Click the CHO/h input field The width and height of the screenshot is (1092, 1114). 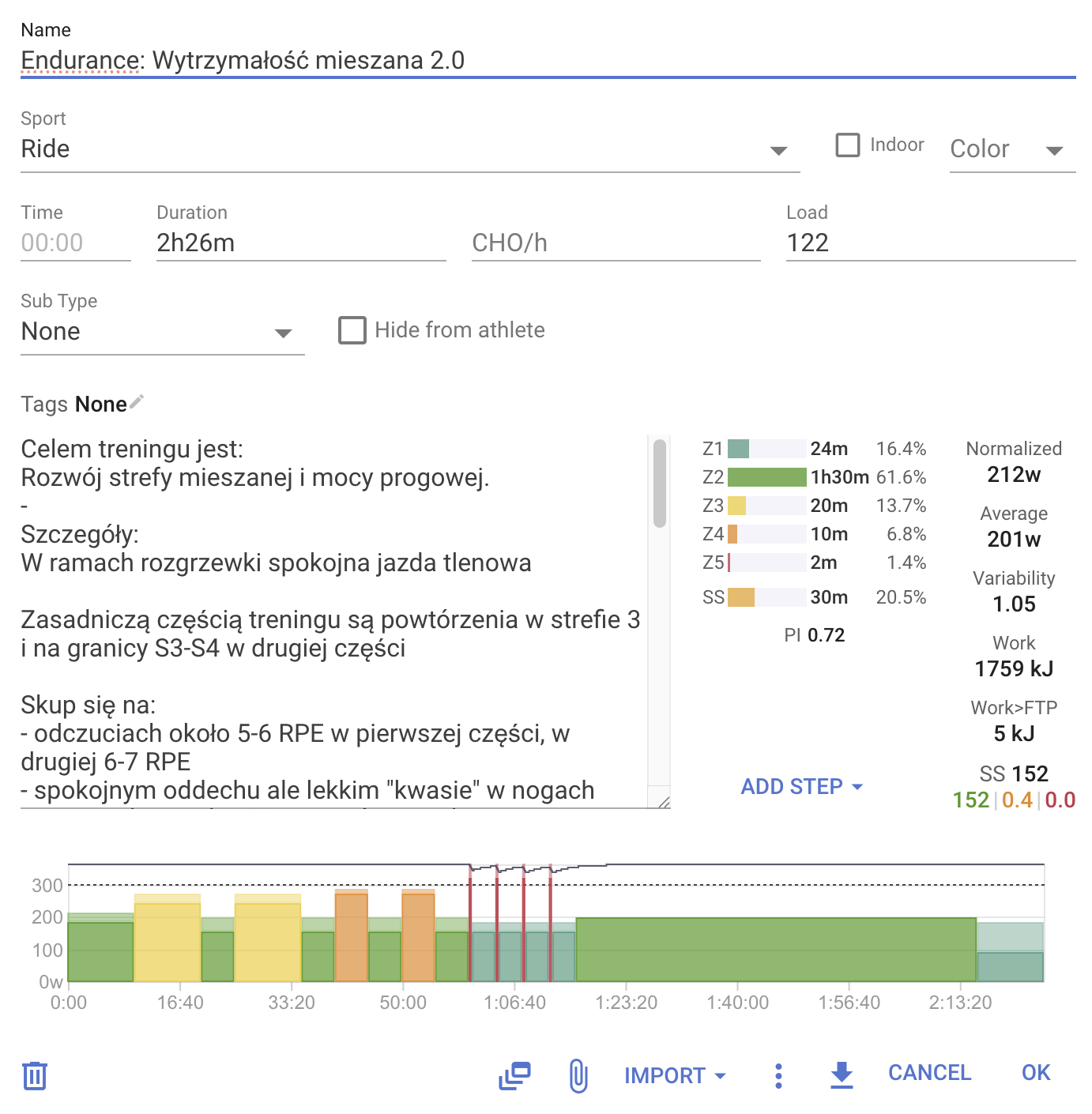(615, 243)
